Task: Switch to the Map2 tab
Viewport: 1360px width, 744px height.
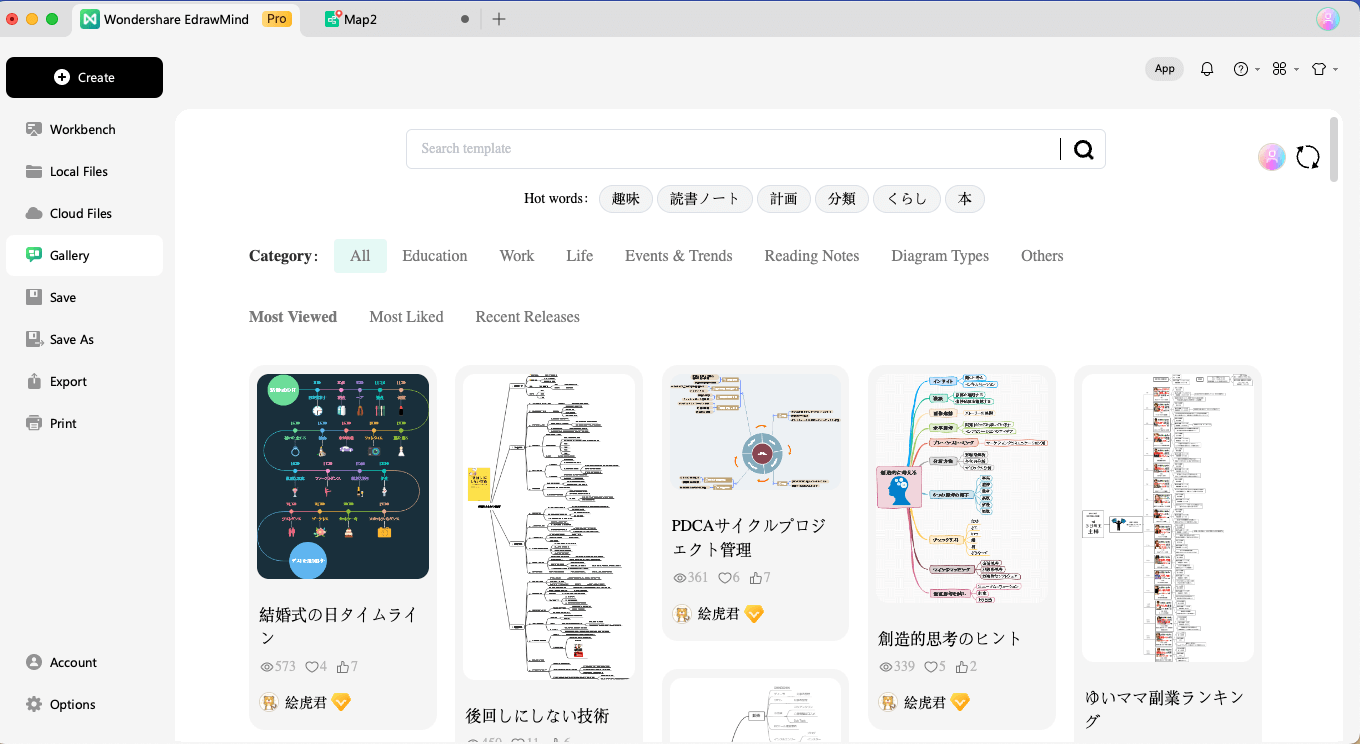Action: pos(398,19)
